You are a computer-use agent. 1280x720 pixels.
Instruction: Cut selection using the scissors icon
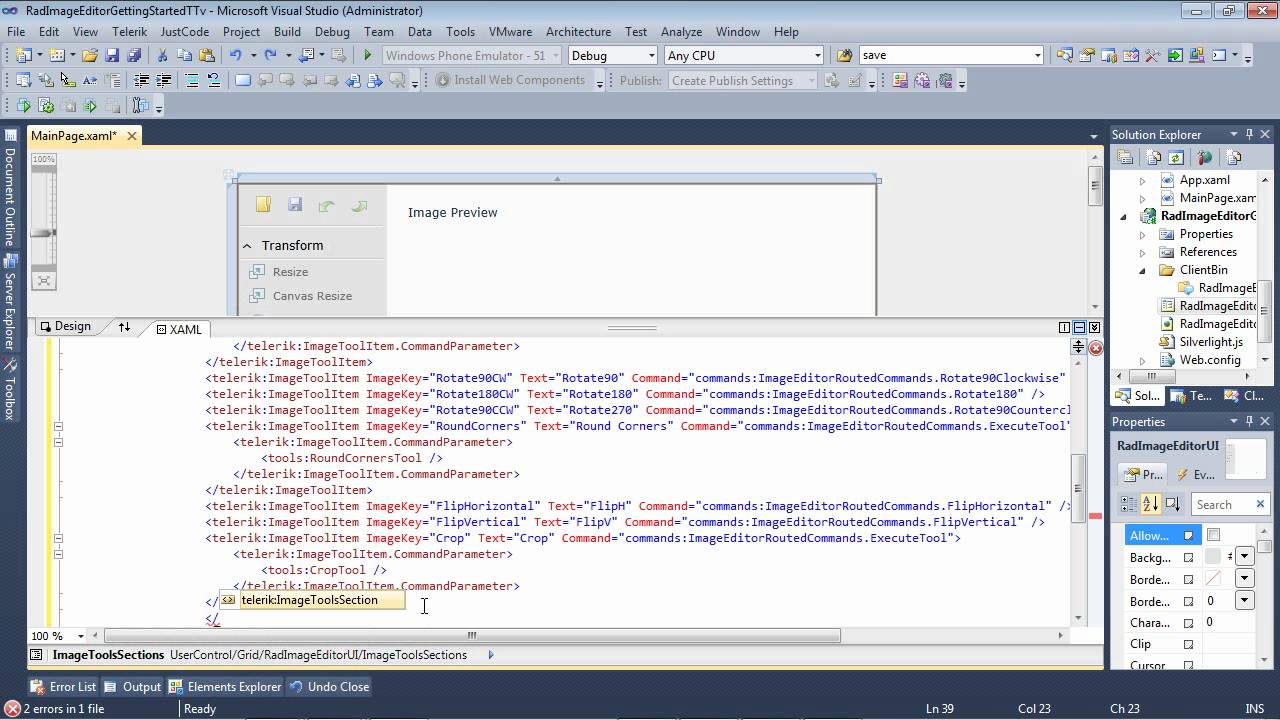162,56
